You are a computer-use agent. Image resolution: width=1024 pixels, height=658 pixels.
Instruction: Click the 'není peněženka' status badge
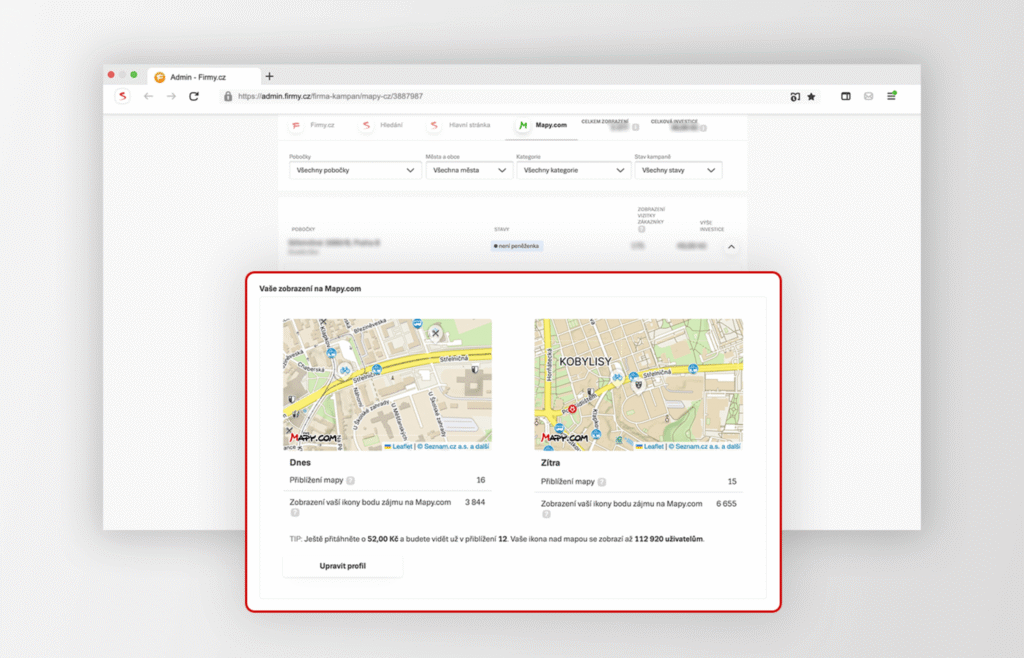(517, 246)
